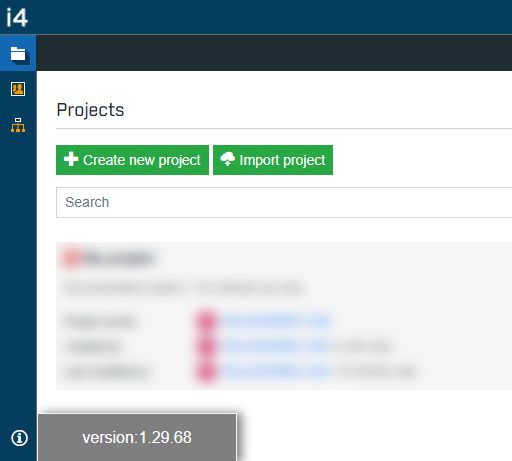Open the organization hierarchy icon in sidebar

coord(18,125)
